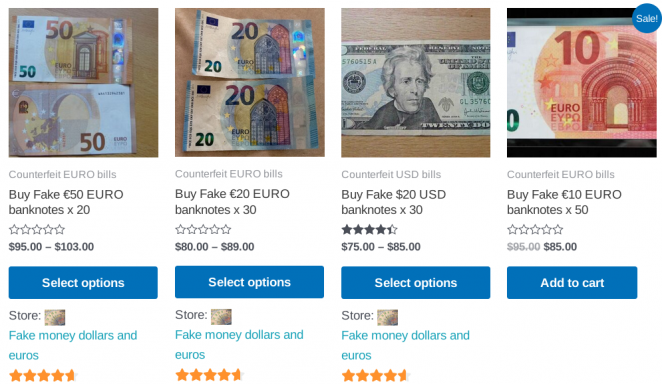Select options for the $20 USD banknotes
Image resolution: width=662 pixels, height=384 pixels.
(416, 283)
